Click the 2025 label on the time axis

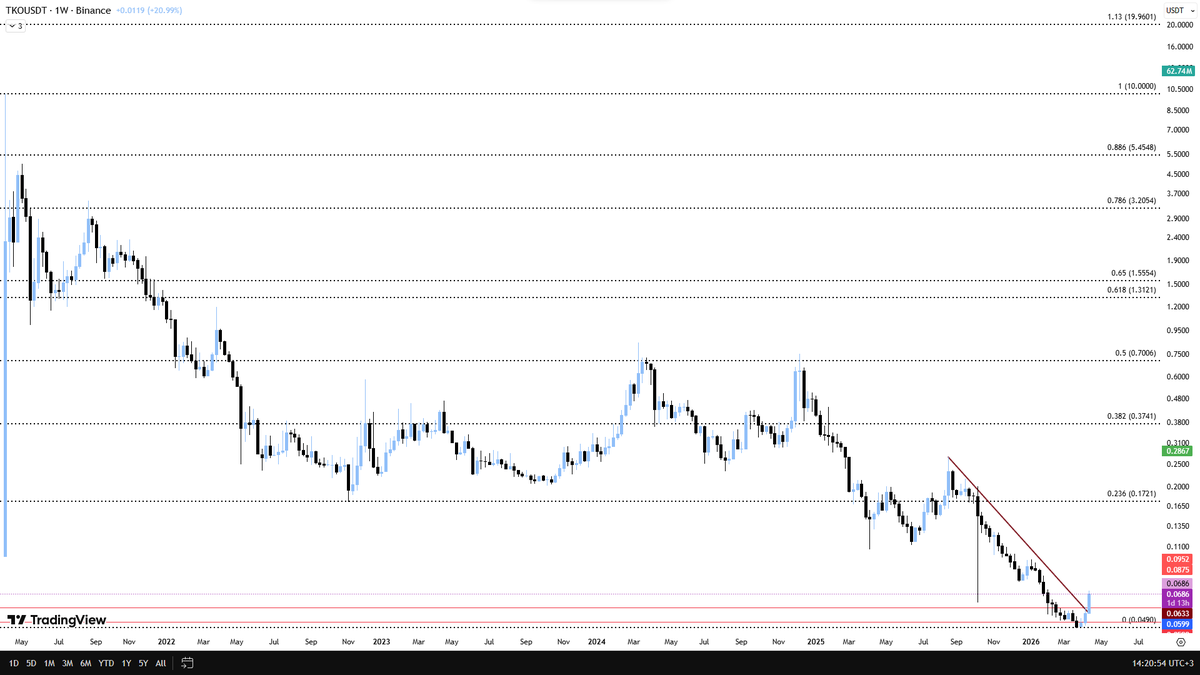(815, 640)
